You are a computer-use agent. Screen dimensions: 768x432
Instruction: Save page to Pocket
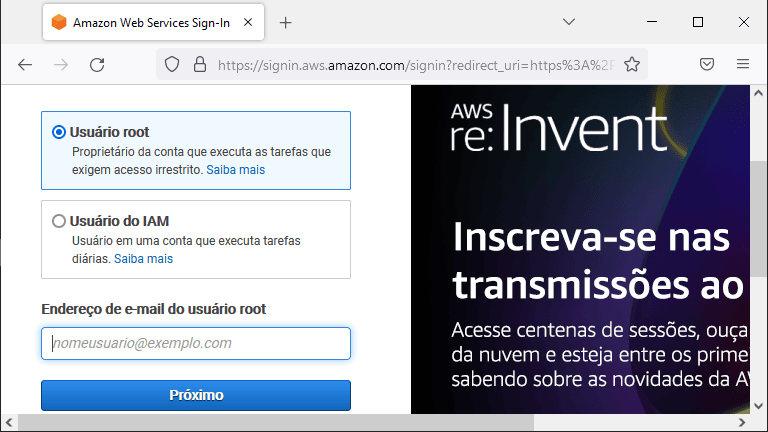click(x=707, y=64)
